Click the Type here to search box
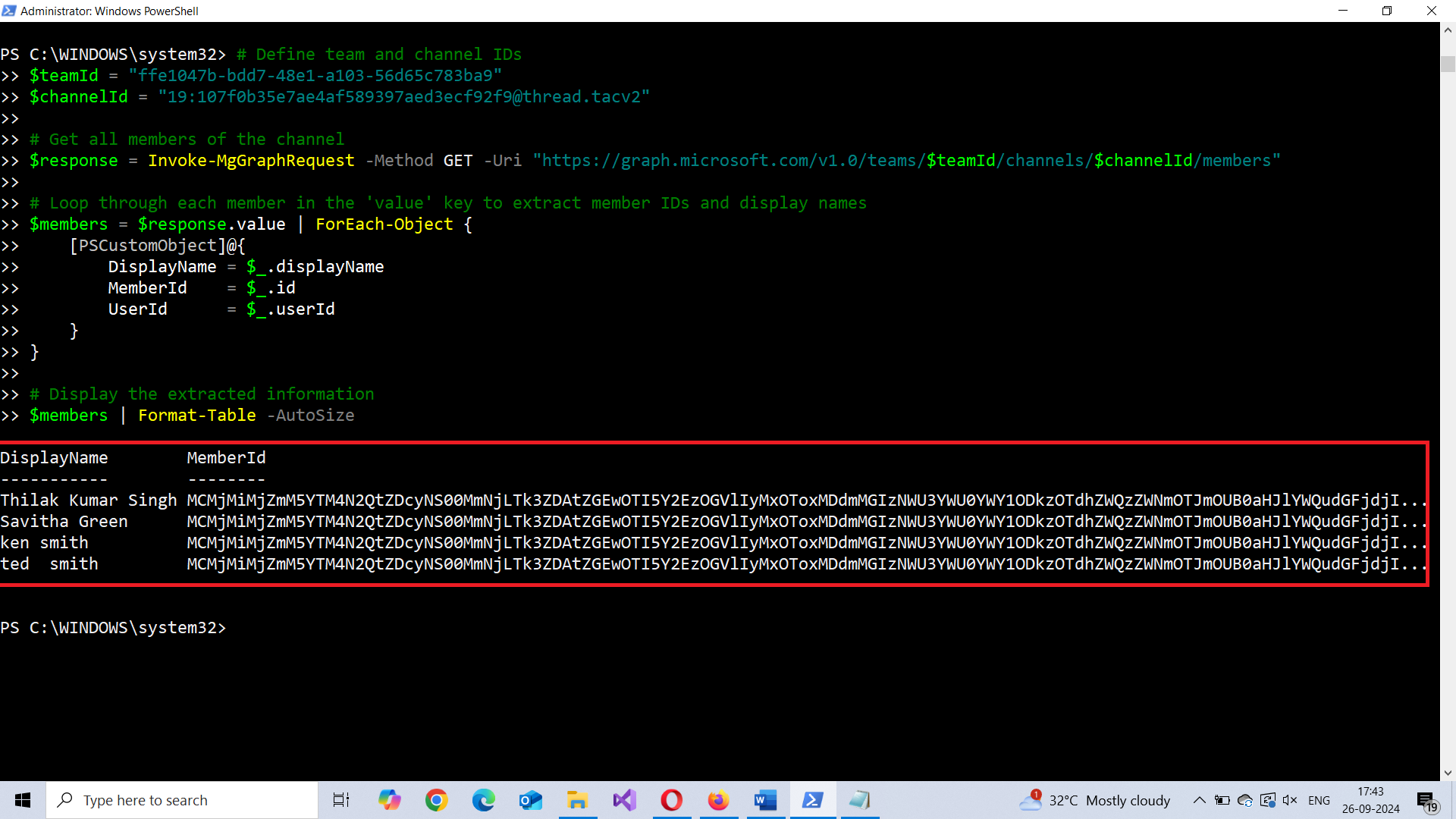Screen dimensions: 1456x819 coord(182,800)
